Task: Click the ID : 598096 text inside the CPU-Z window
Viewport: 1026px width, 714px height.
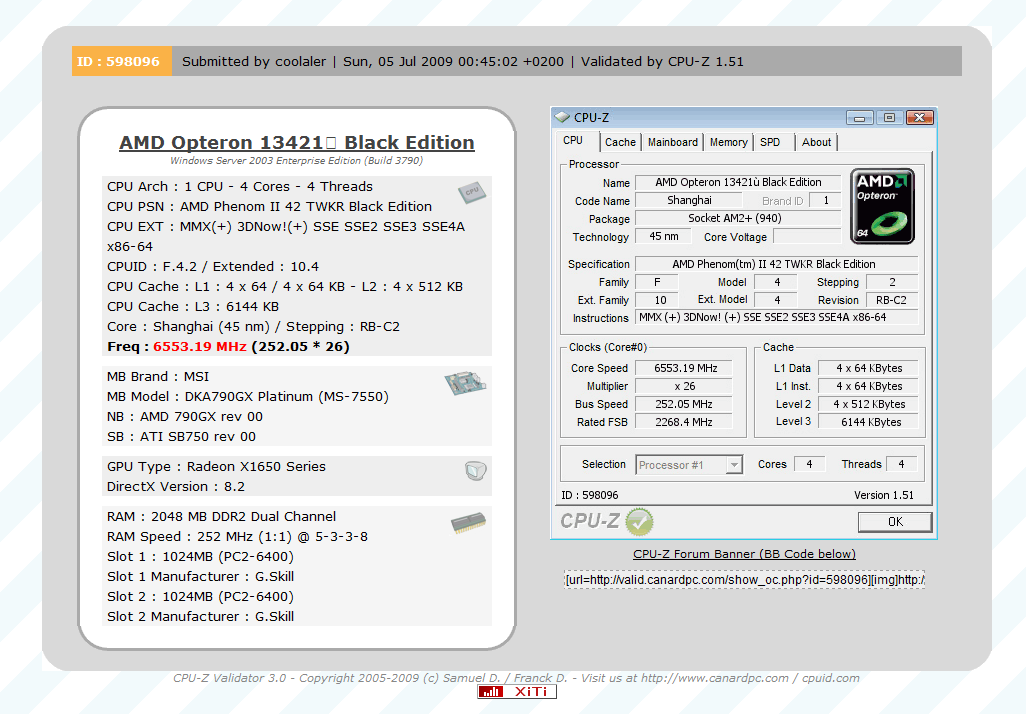Action: click(x=590, y=495)
